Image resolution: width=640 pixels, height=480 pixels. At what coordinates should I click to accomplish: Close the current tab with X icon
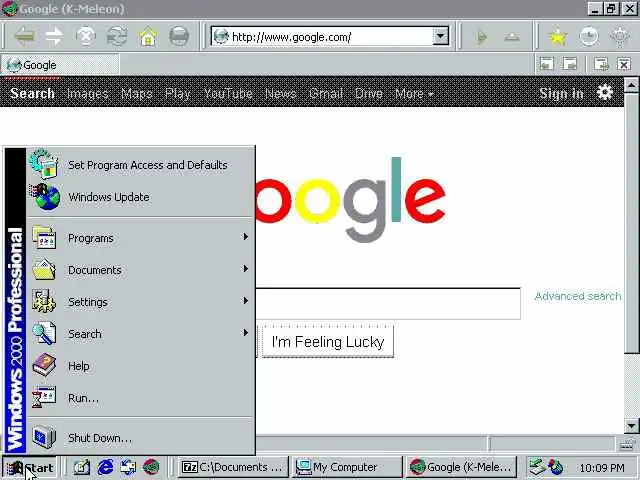[x=624, y=64]
